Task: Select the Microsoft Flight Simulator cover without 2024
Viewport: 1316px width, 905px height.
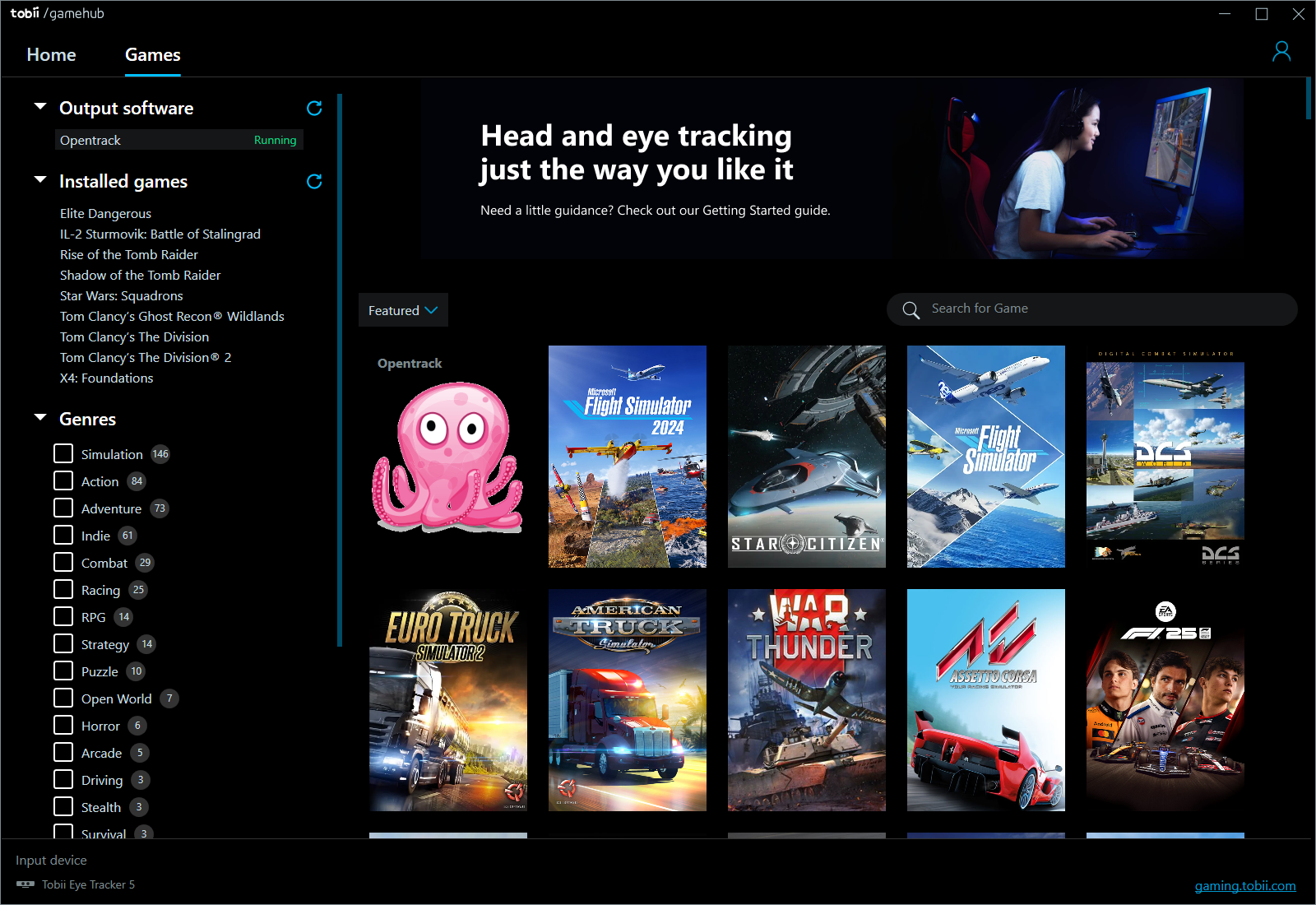Action: coord(986,457)
